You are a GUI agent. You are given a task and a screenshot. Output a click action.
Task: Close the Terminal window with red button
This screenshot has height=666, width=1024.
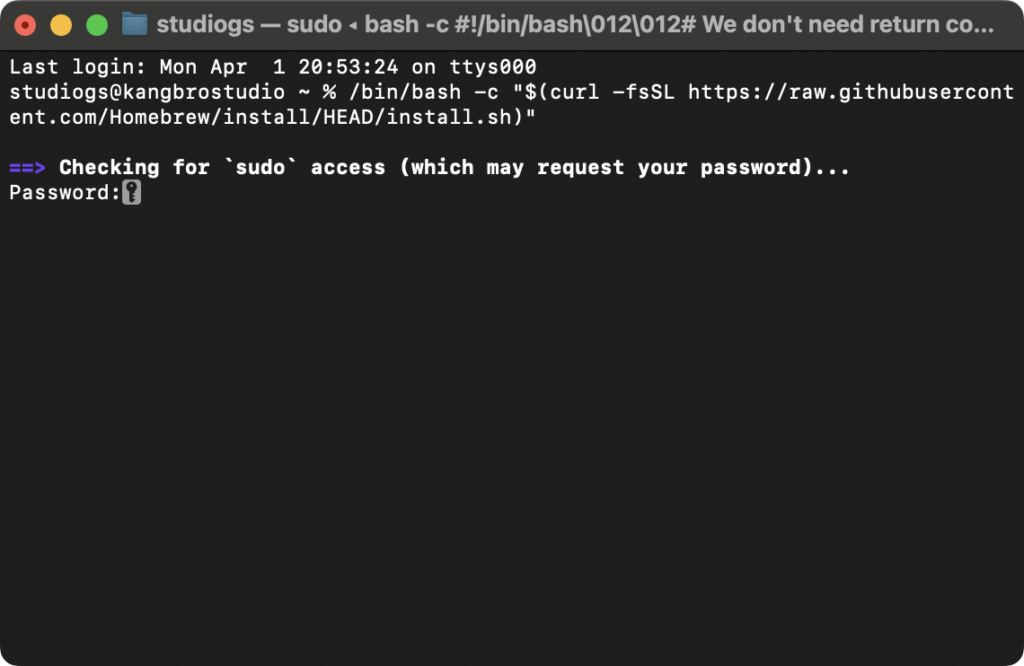point(25,25)
